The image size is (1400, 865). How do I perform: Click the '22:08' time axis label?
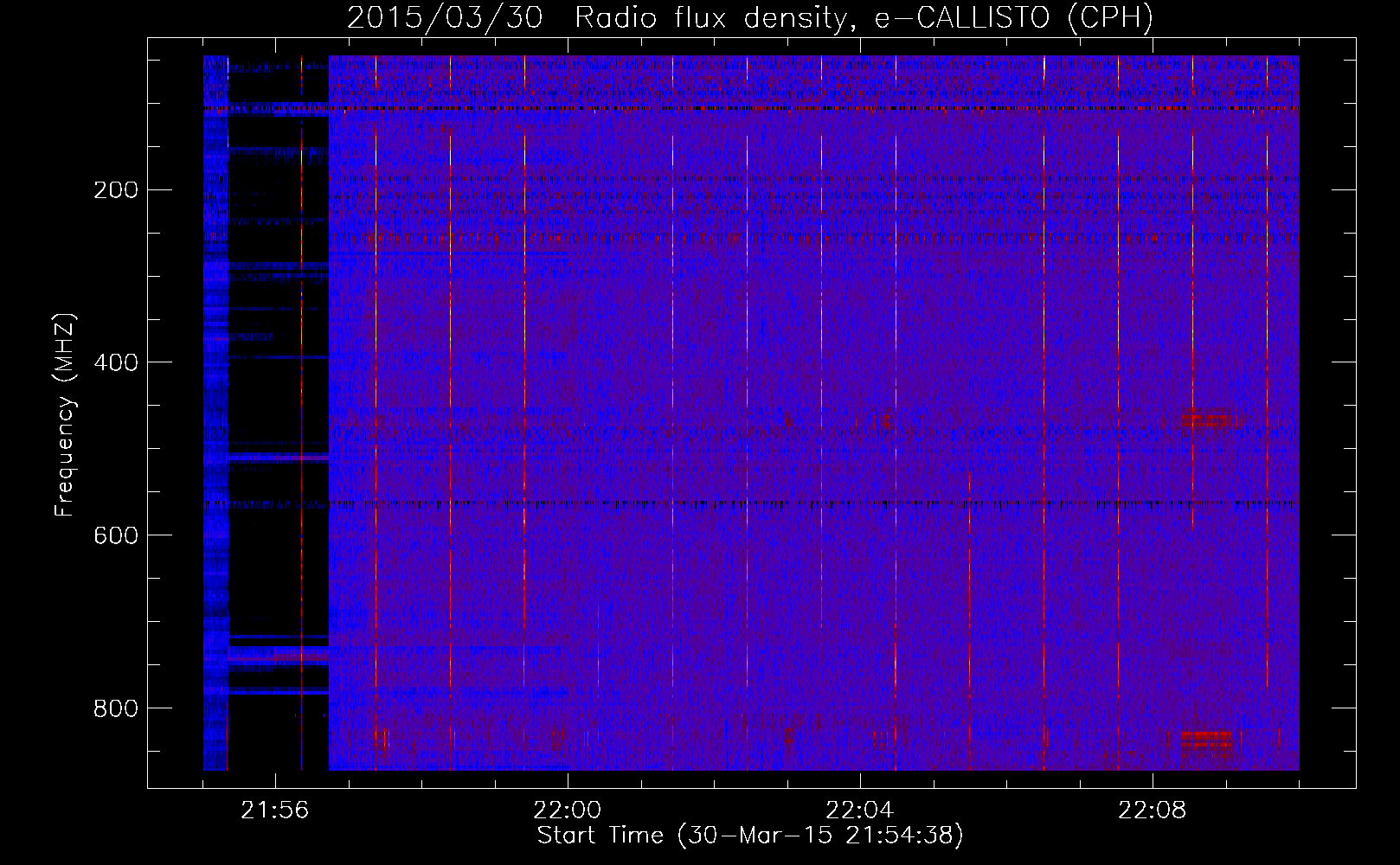pos(1153,811)
